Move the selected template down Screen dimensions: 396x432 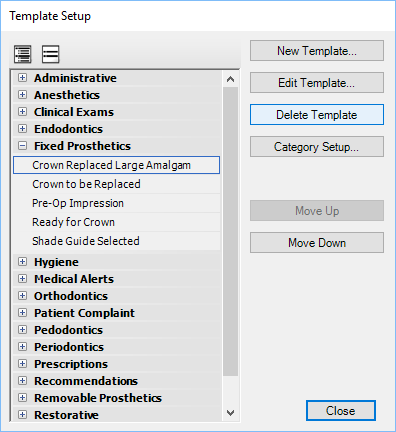tap(317, 243)
